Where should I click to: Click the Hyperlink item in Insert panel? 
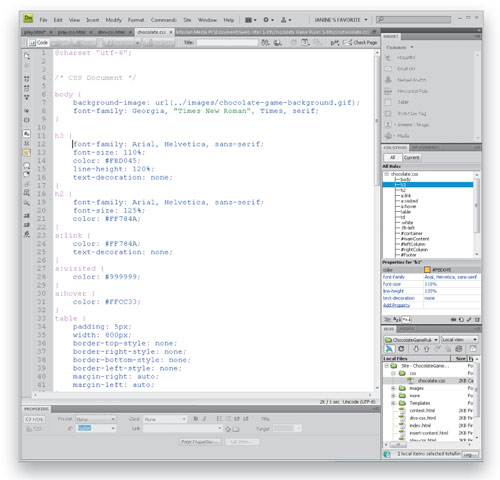click(400, 58)
